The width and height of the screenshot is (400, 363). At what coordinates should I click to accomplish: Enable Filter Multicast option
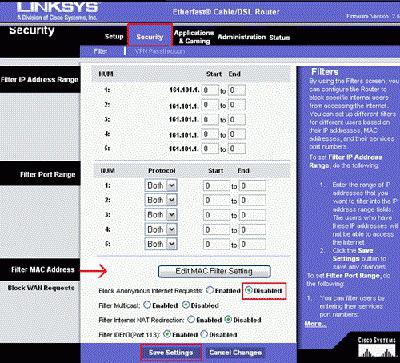click(x=147, y=305)
